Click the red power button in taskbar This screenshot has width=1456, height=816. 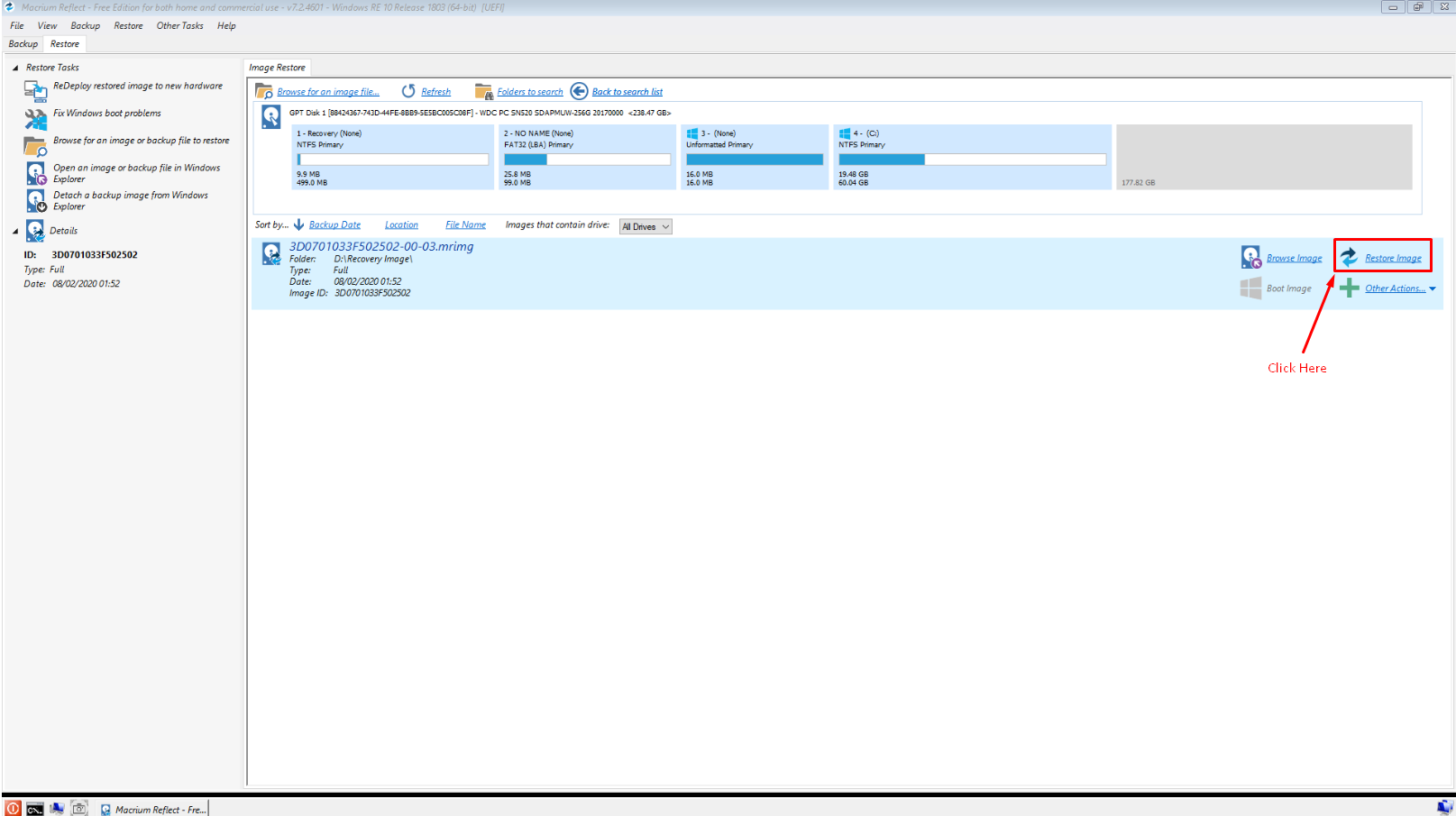point(13,809)
